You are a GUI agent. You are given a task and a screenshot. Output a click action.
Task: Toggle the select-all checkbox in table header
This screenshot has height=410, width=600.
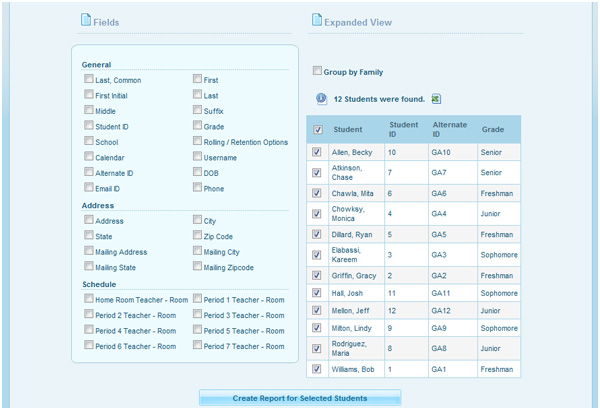[x=318, y=129]
